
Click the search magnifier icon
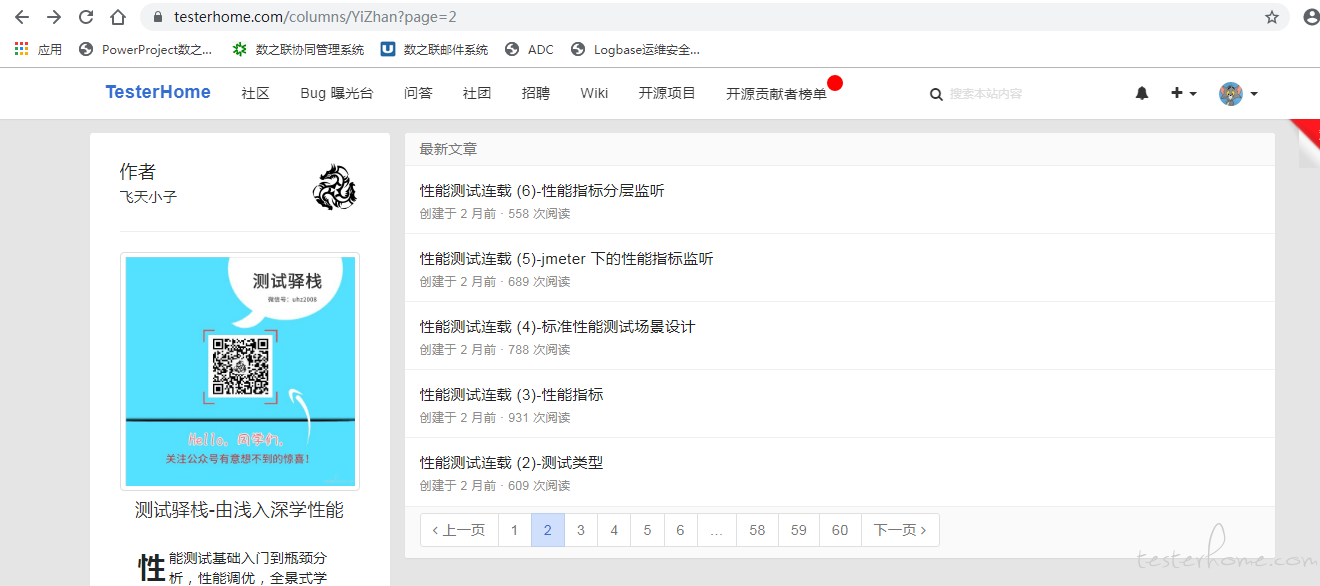pos(936,94)
